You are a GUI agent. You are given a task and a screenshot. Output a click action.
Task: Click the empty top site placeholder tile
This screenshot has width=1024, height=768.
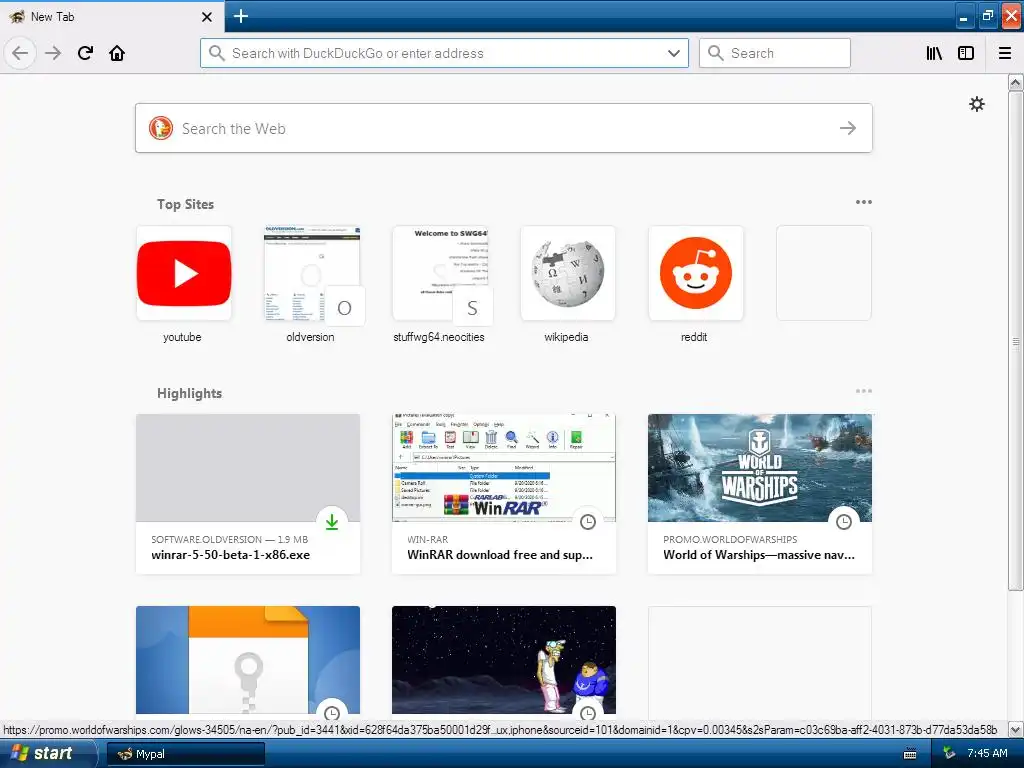tap(824, 273)
